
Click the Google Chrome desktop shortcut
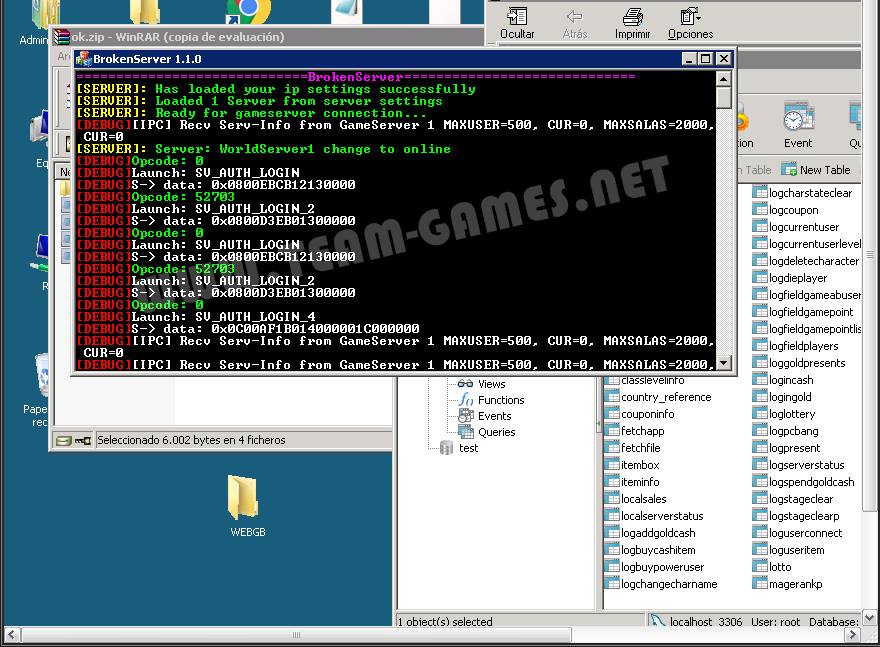point(248,11)
